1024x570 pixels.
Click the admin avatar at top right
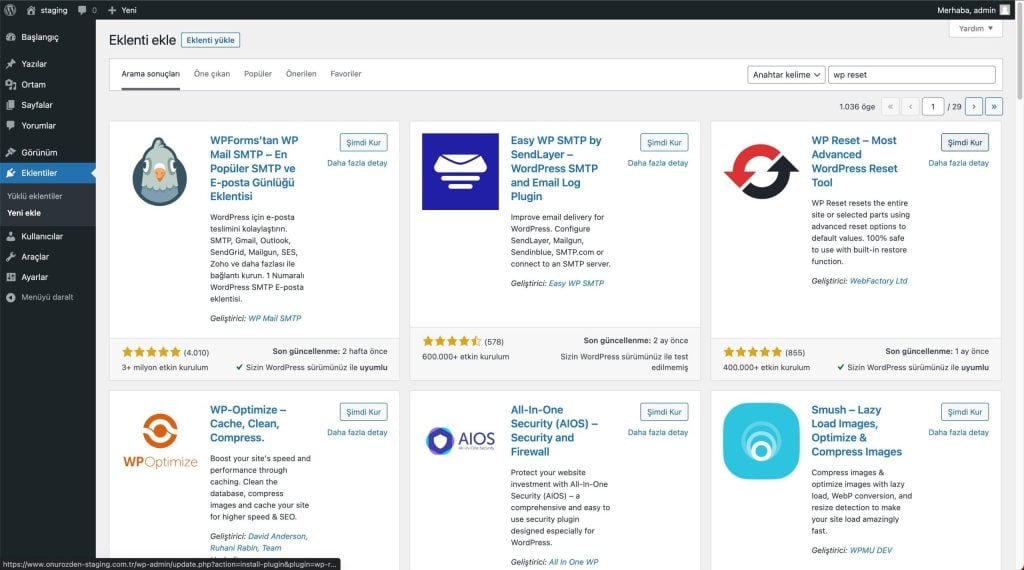(1004, 10)
